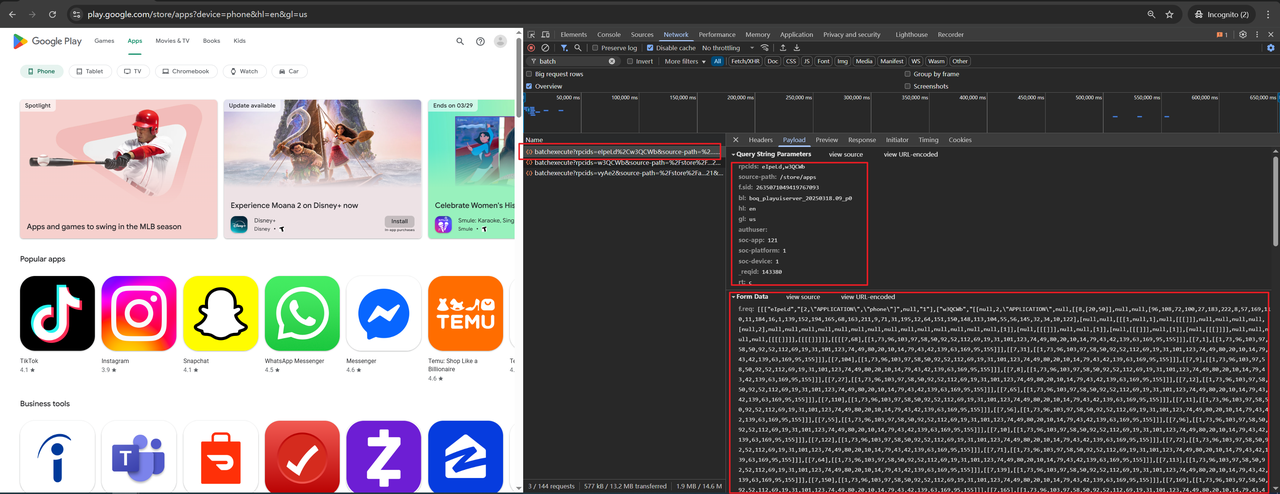Open Network panel settings gear
The image size is (1280, 494).
1271,47
